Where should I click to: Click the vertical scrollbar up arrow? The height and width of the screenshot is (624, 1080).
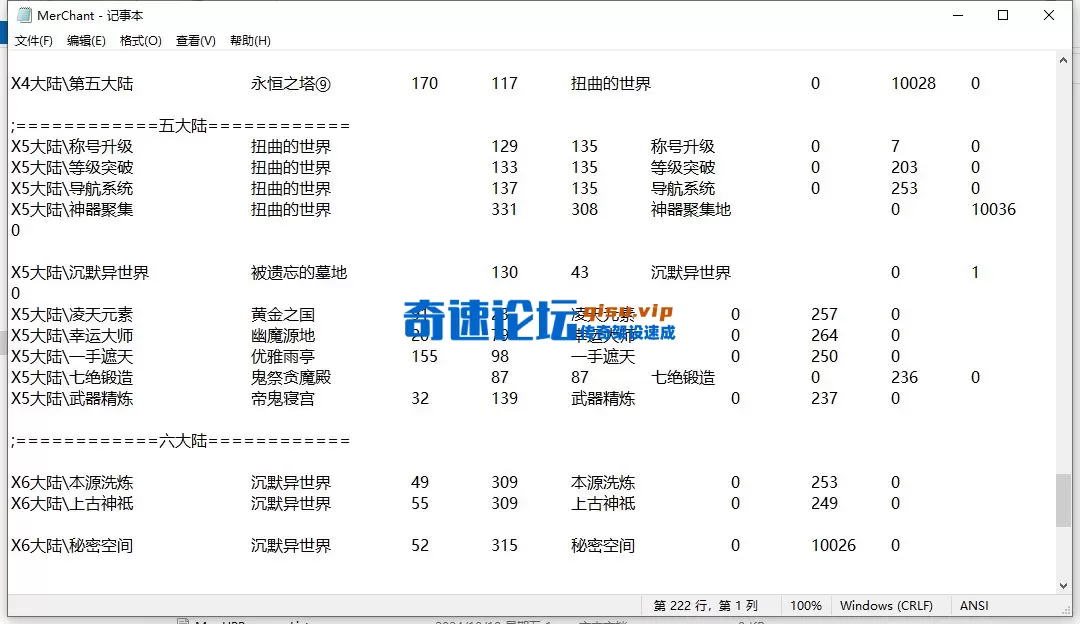point(1064,58)
